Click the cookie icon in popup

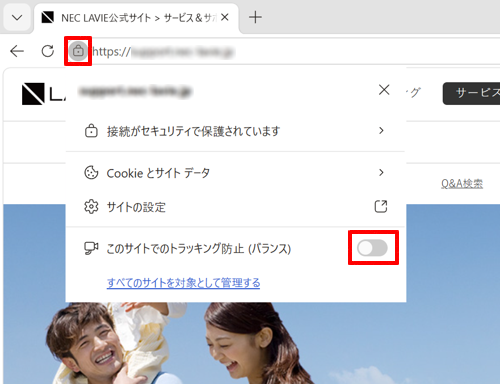[91, 173]
